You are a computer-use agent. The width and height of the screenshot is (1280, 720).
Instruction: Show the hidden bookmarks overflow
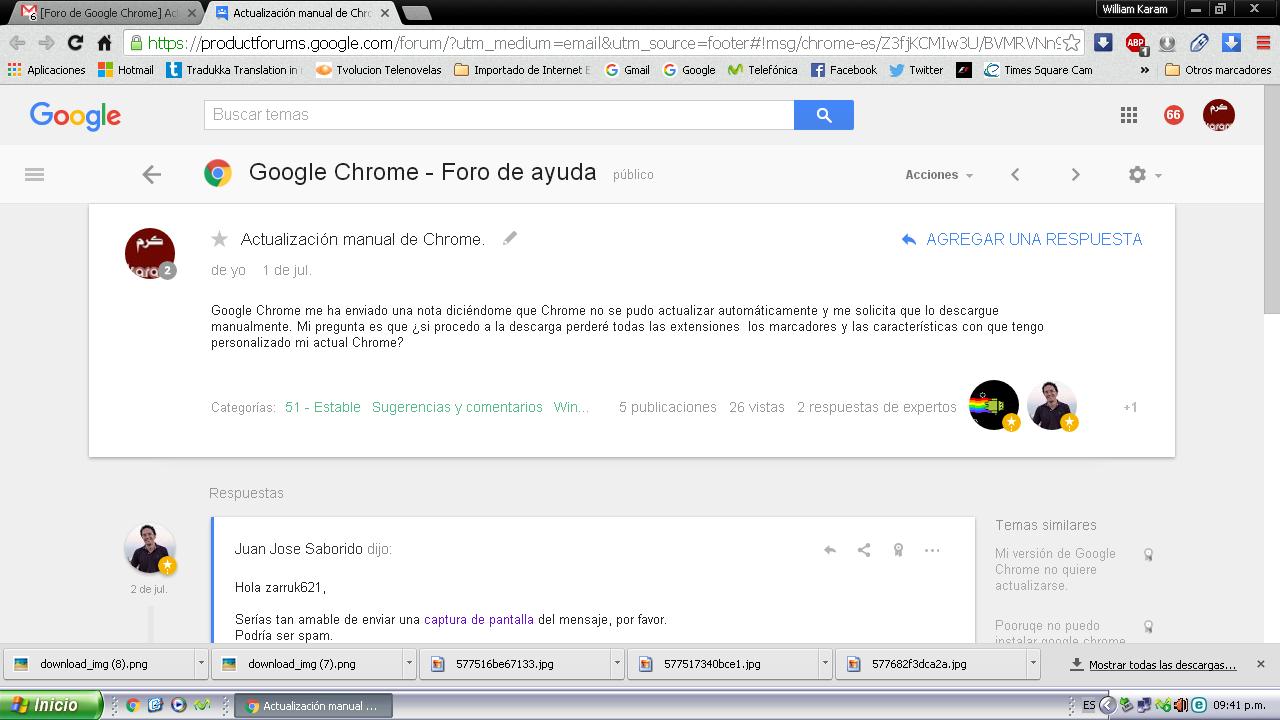[1145, 70]
